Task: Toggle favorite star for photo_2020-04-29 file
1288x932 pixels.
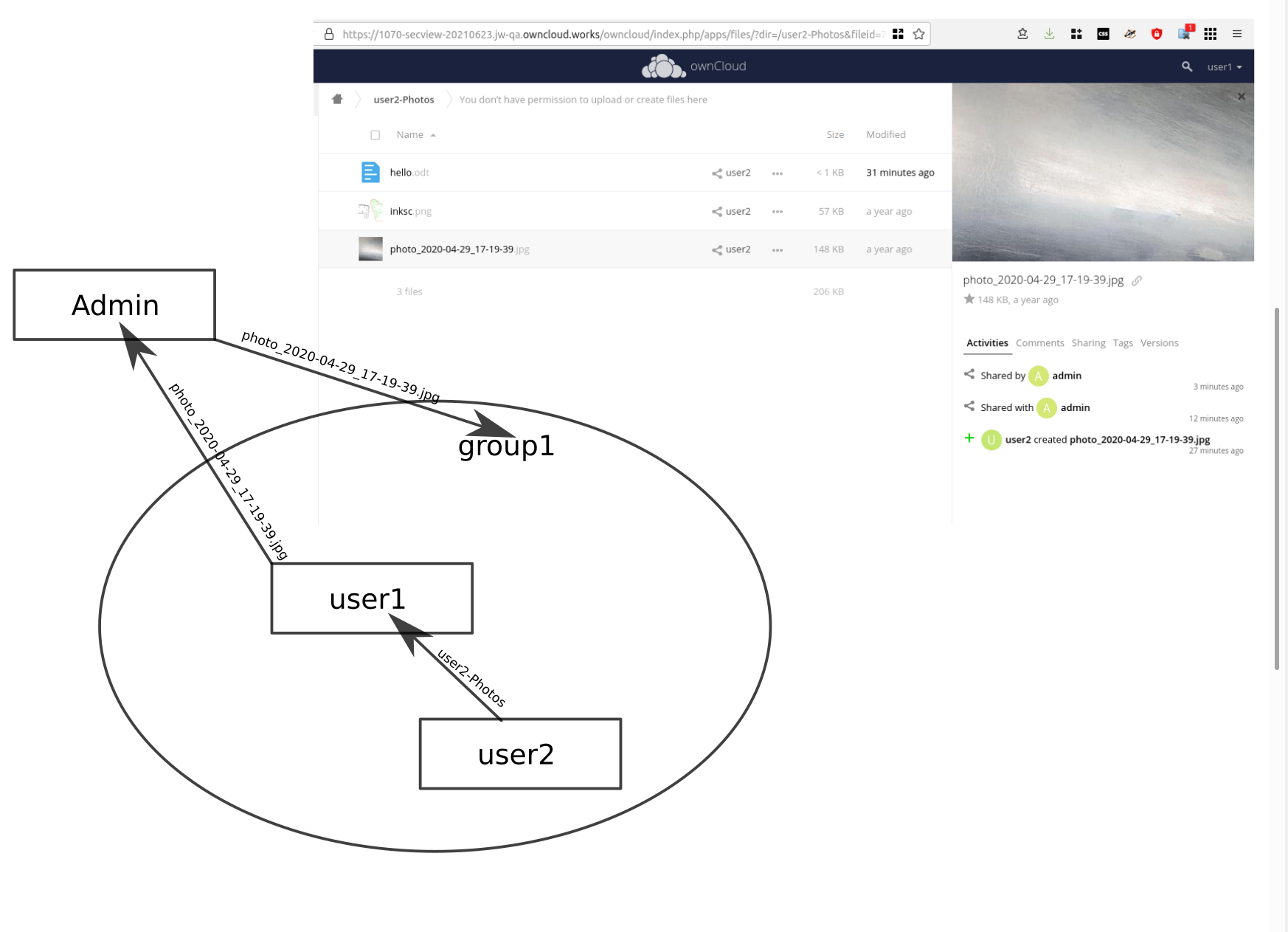Action: [969, 299]
